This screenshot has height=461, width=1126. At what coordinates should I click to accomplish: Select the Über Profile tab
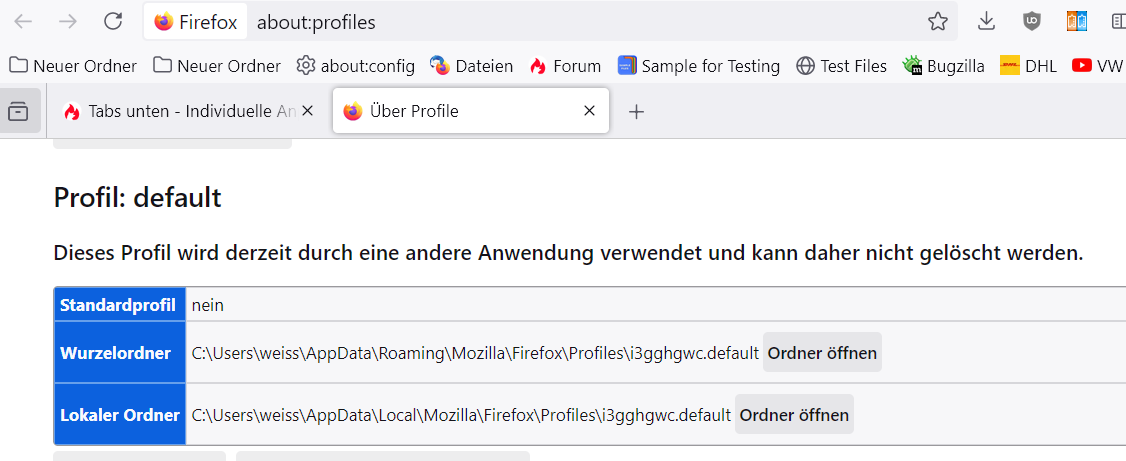[x=450, y=111]
